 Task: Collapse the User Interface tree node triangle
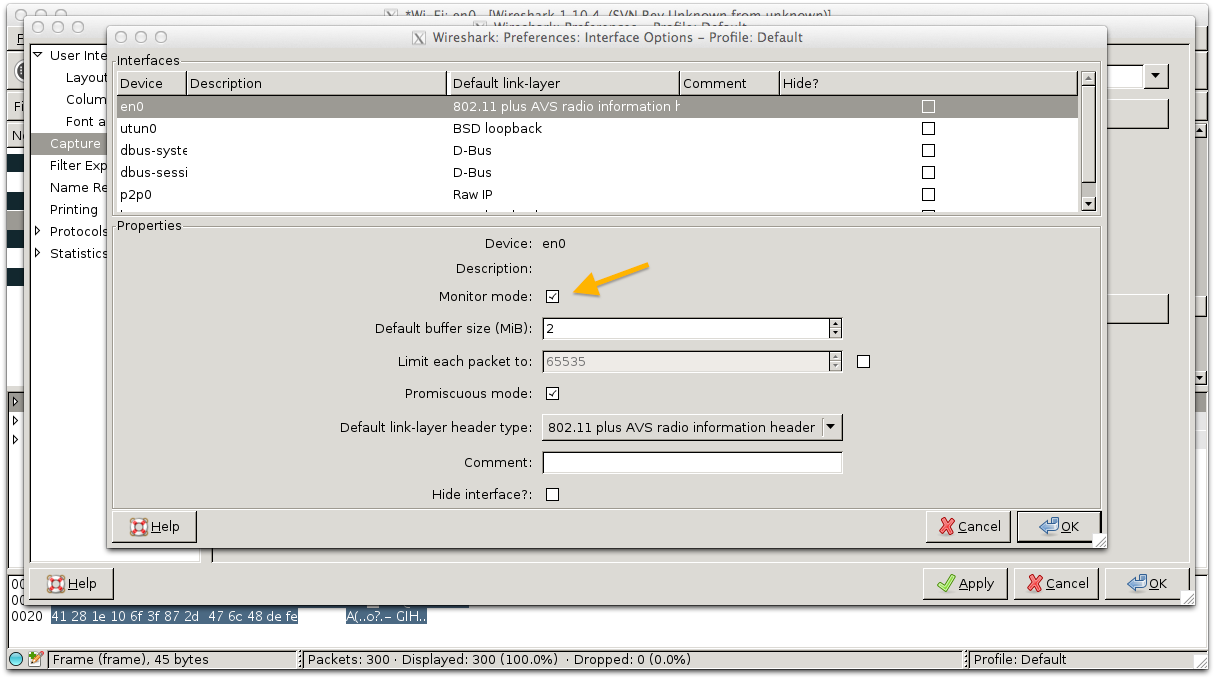[38, 55]
